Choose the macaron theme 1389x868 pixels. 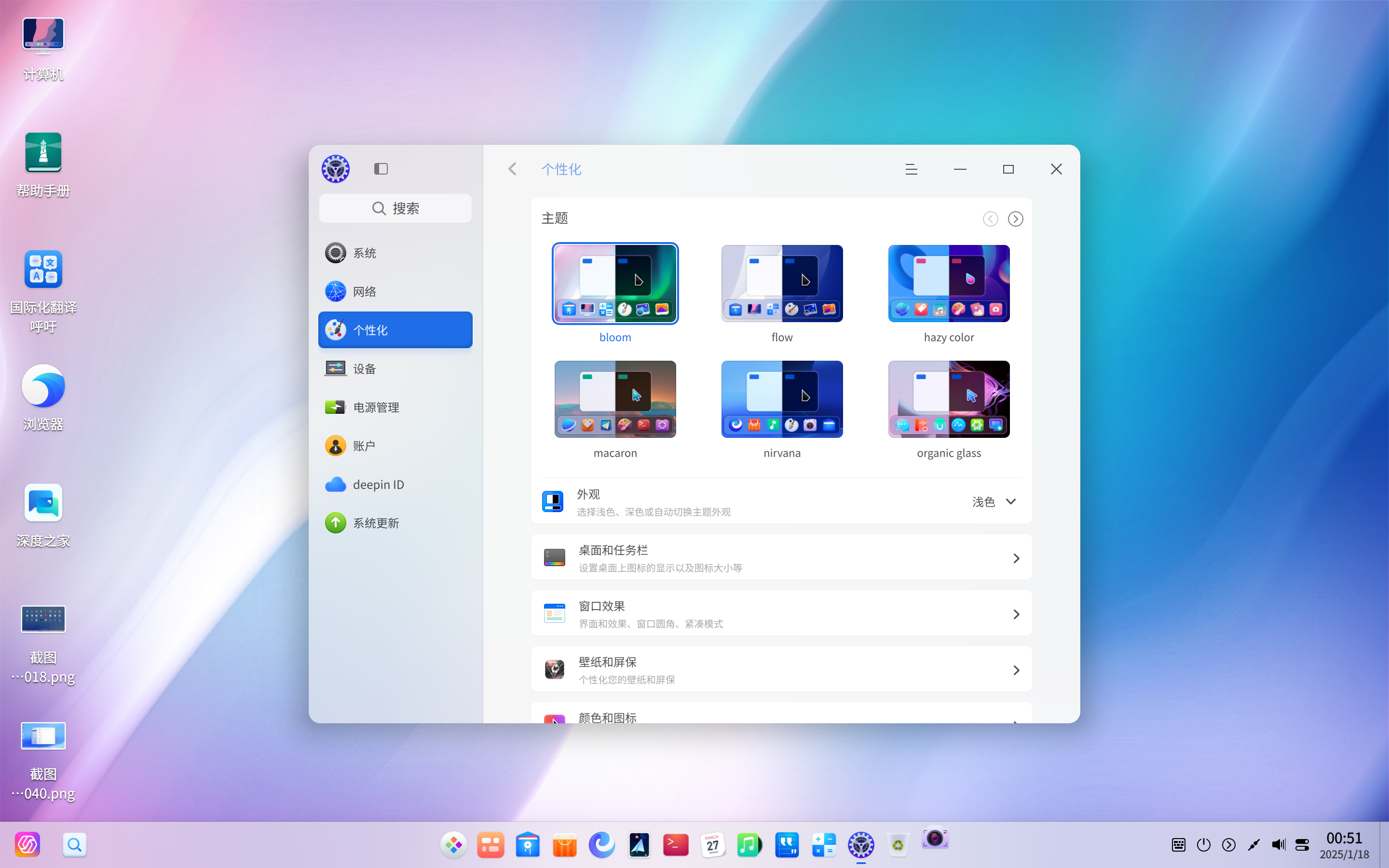615,399
